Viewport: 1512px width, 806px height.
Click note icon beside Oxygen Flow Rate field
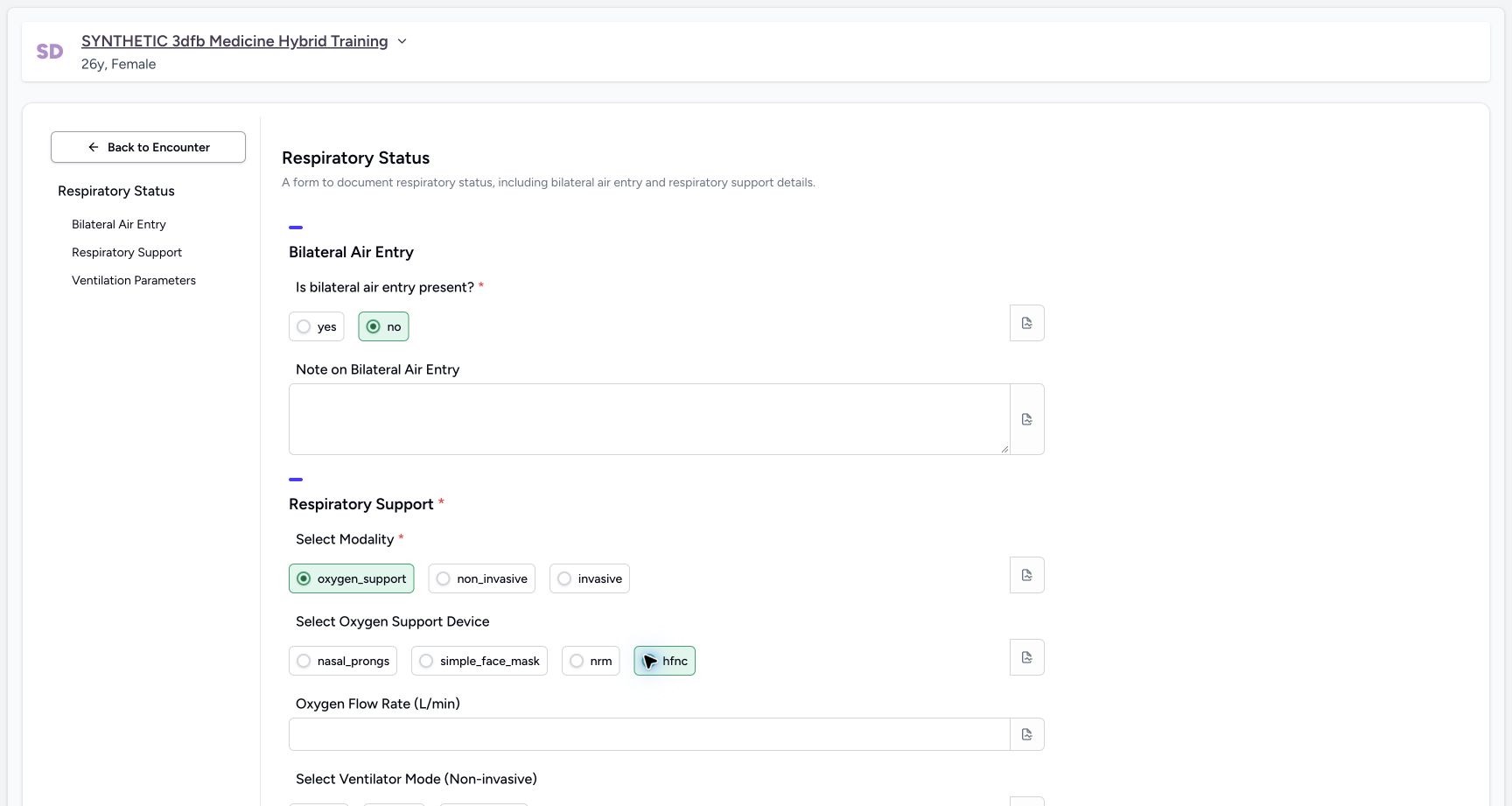(x=1026, y=734)
